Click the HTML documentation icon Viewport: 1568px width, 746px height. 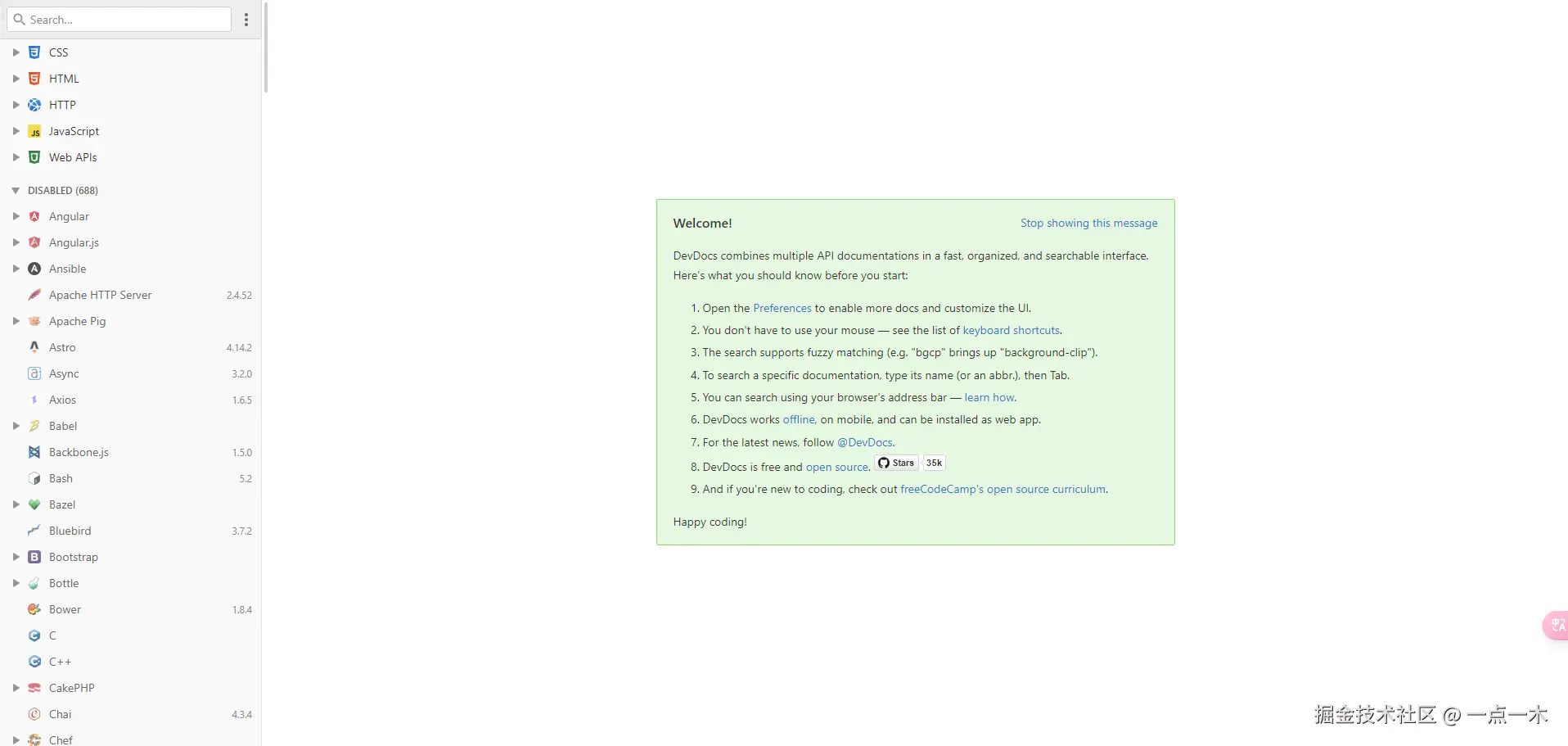click(34, 78)
